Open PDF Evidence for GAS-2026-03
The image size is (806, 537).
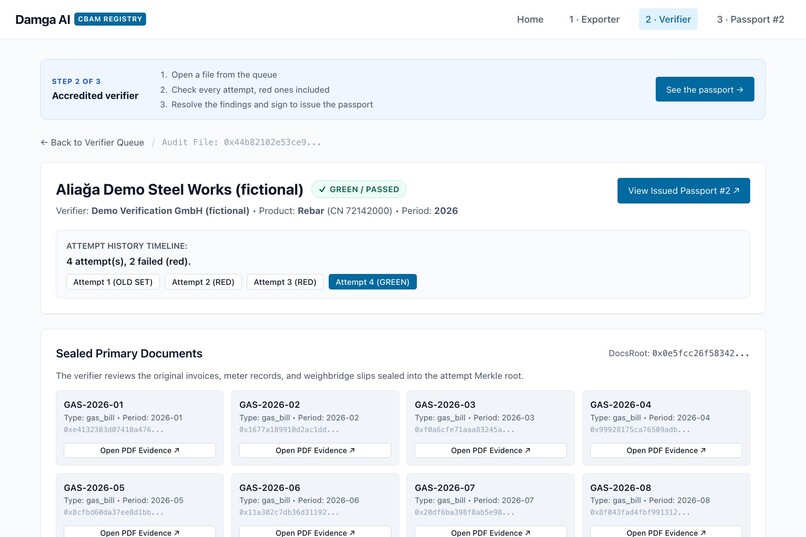pyautogui.click(x=490, y=450)
